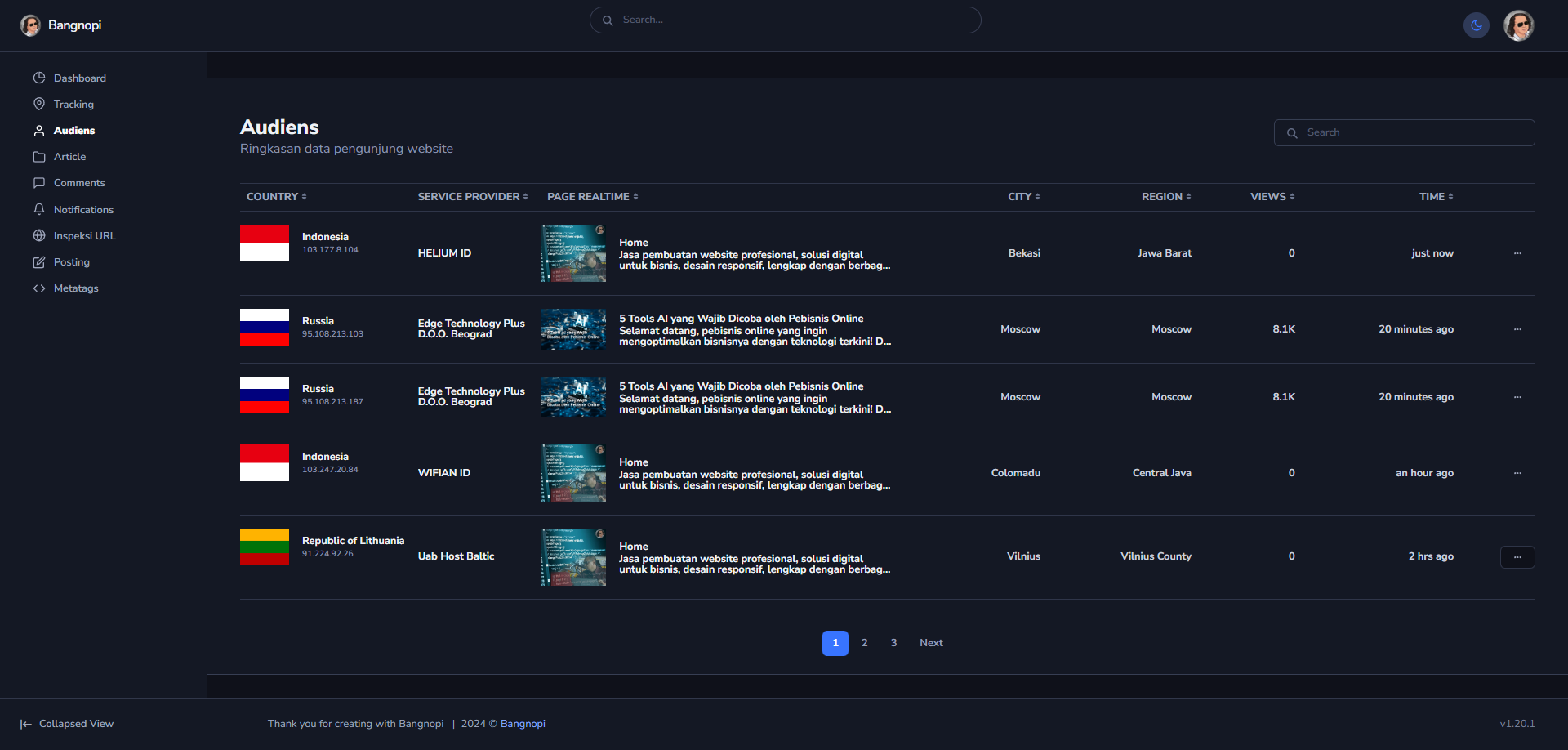1568x750 pixels.
Task: Select the Audiens menu item in the sidebar
Action: pos(73,131)
